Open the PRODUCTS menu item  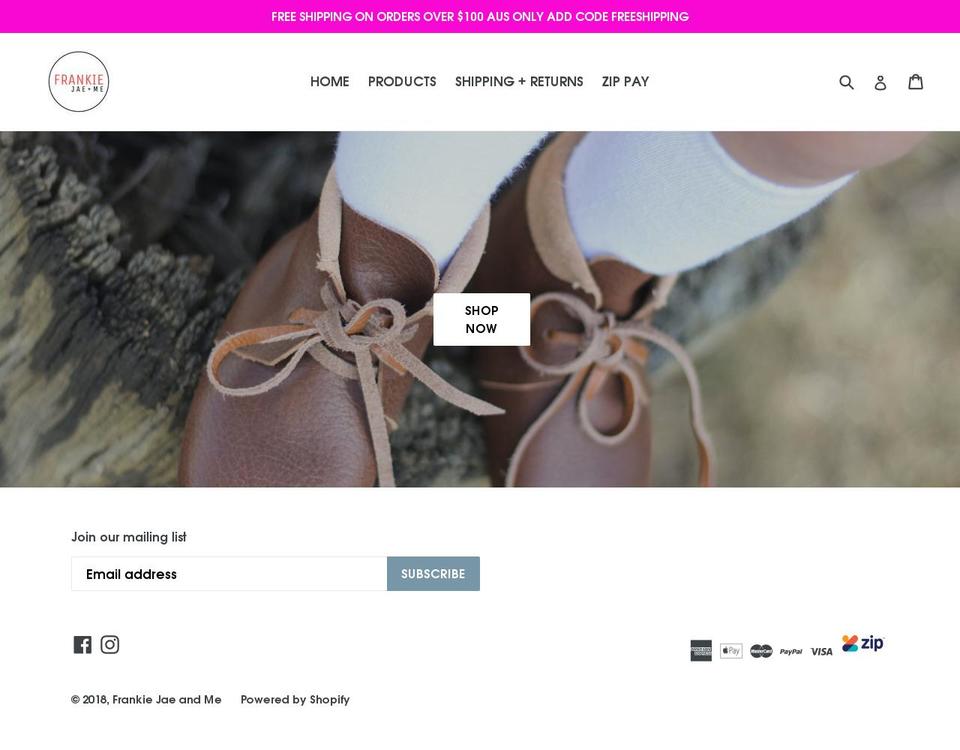(x=402, y=81)
